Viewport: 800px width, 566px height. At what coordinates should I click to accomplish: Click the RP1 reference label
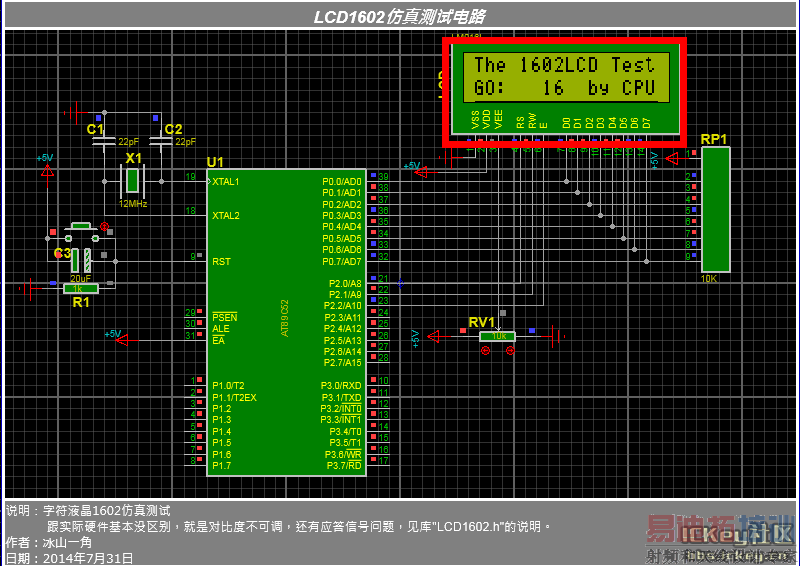coord(713,139)
